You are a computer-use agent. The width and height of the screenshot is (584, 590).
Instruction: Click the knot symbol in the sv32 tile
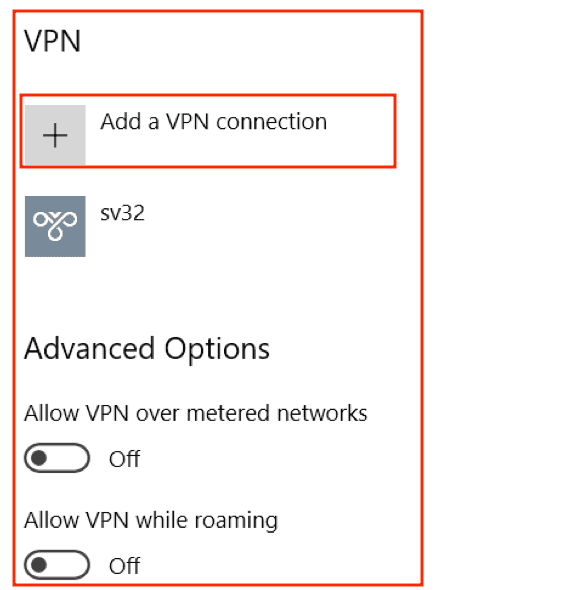click(55, 225)
